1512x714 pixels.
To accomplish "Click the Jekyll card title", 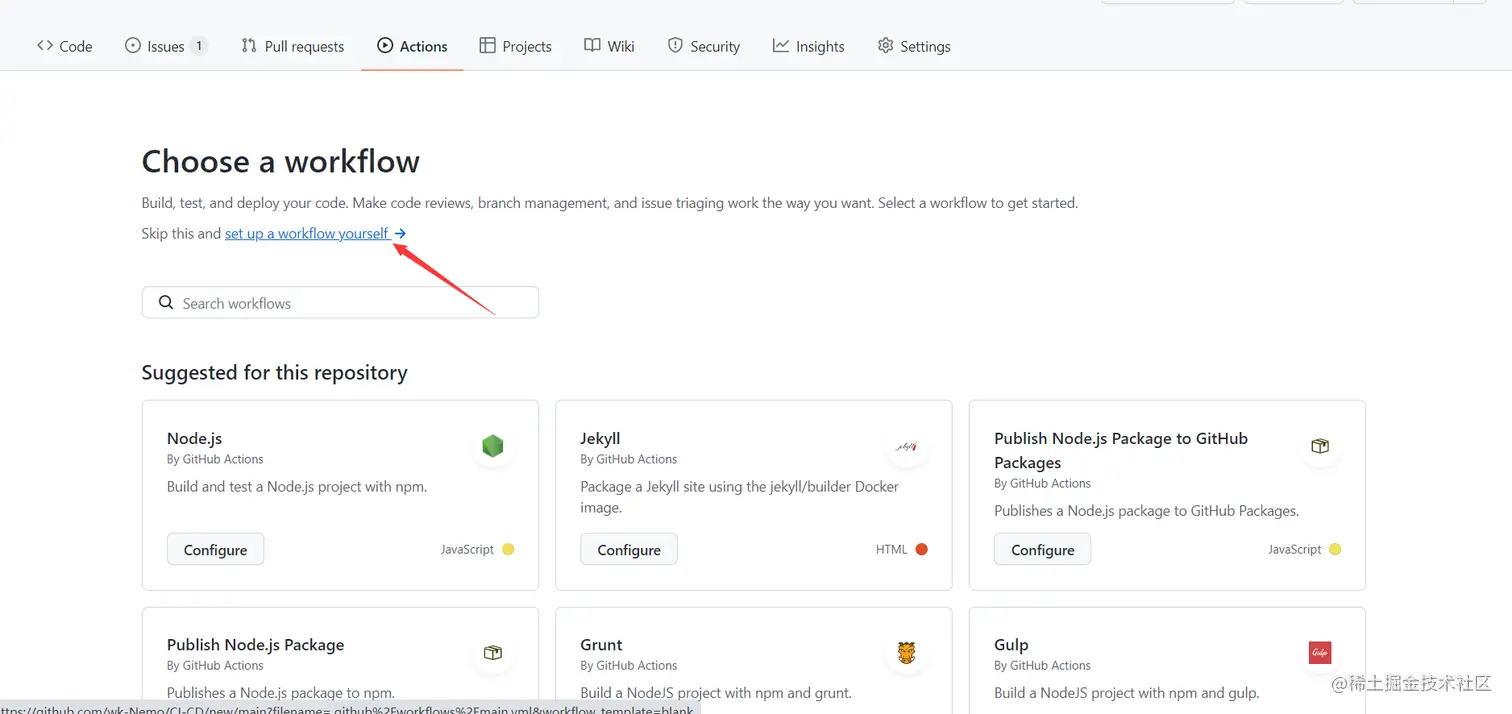I will click(600, 438).
